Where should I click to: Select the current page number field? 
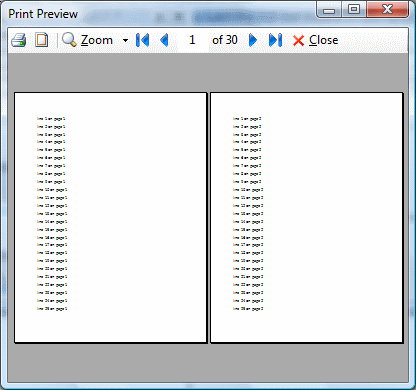click(x=192, y=40)
